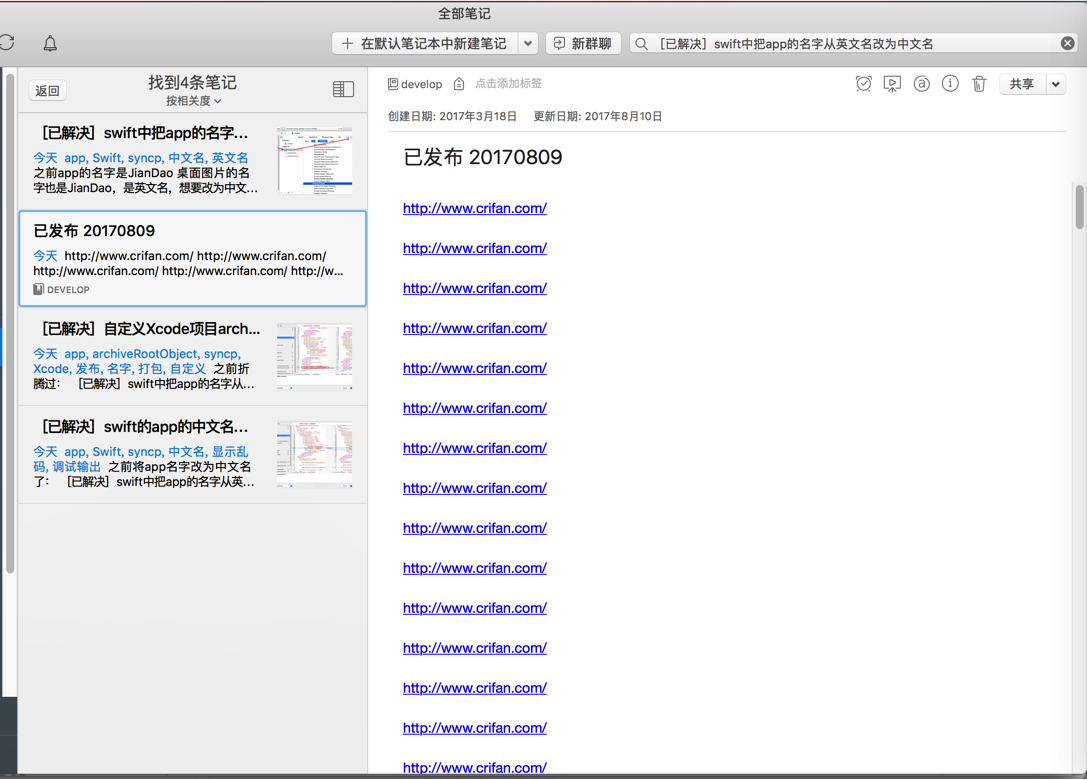Image resolution: width=1087 pixels, height=780 pixels.
Task: Clear the search field with the X icon
Action: [x=1068, y=43]
